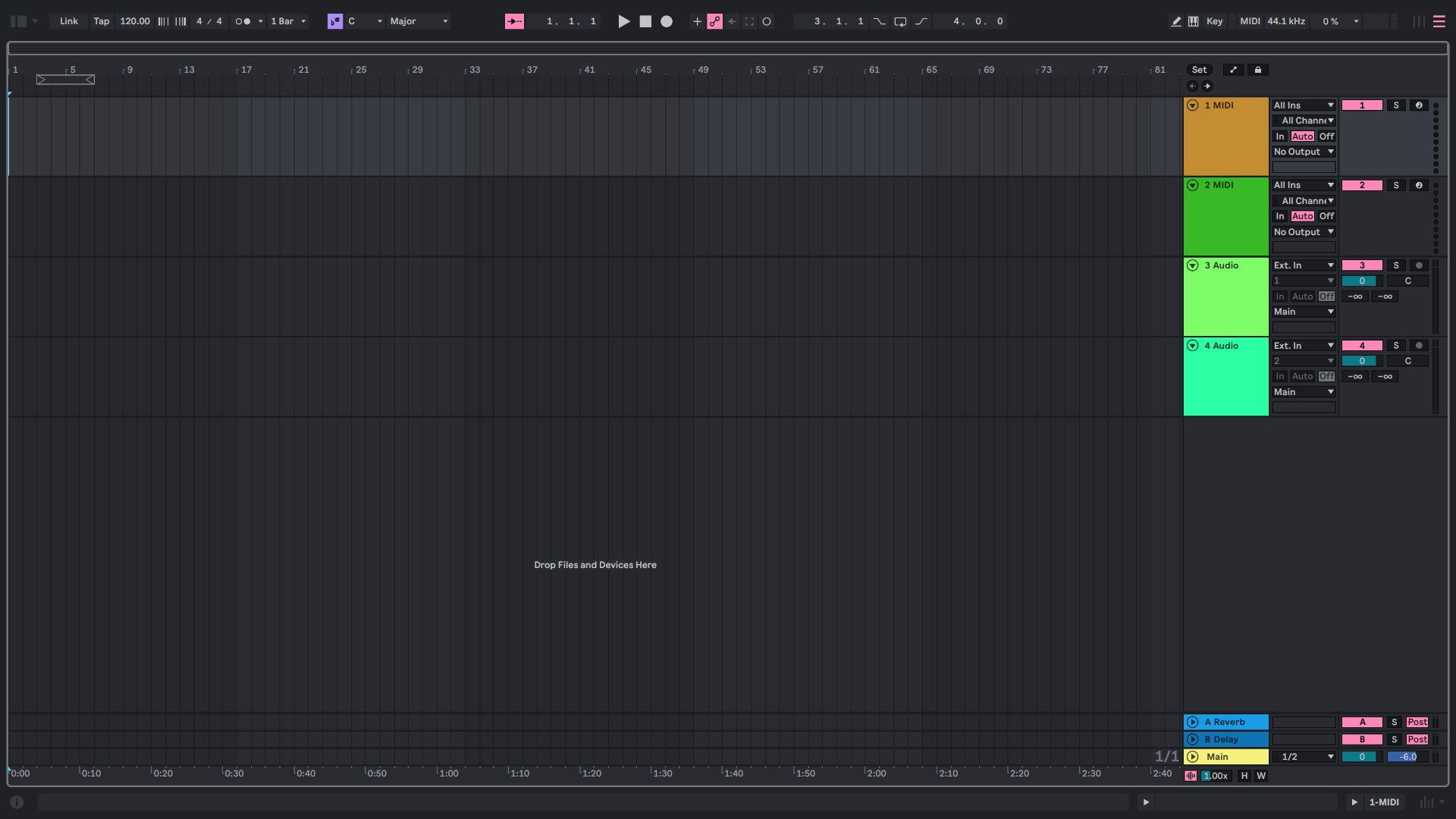Screen dimensions: 1456x819
Task: Activate the arrangement Loop switch
Action: 900,21
